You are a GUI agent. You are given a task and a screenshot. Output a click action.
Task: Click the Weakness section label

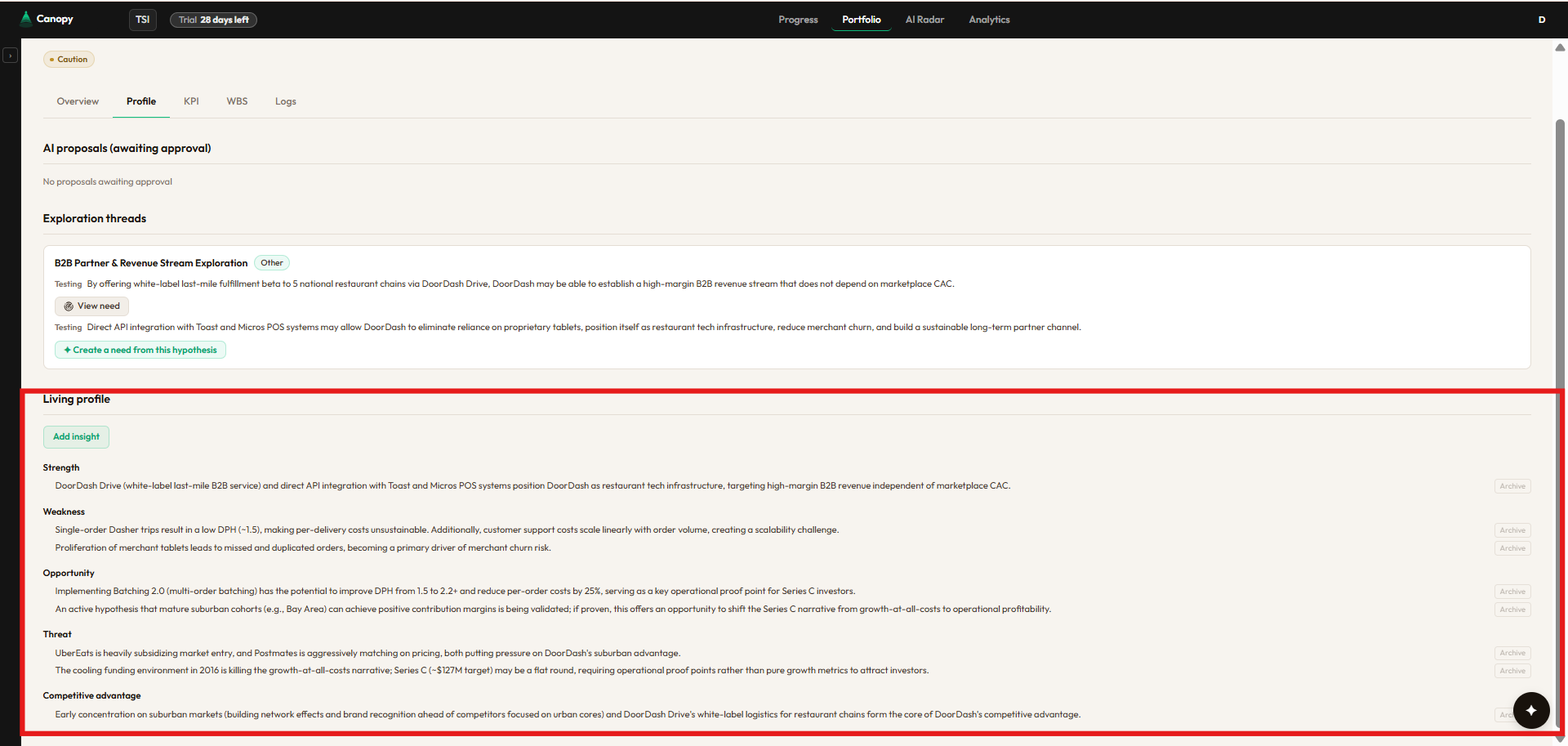[x=64, y=511]
